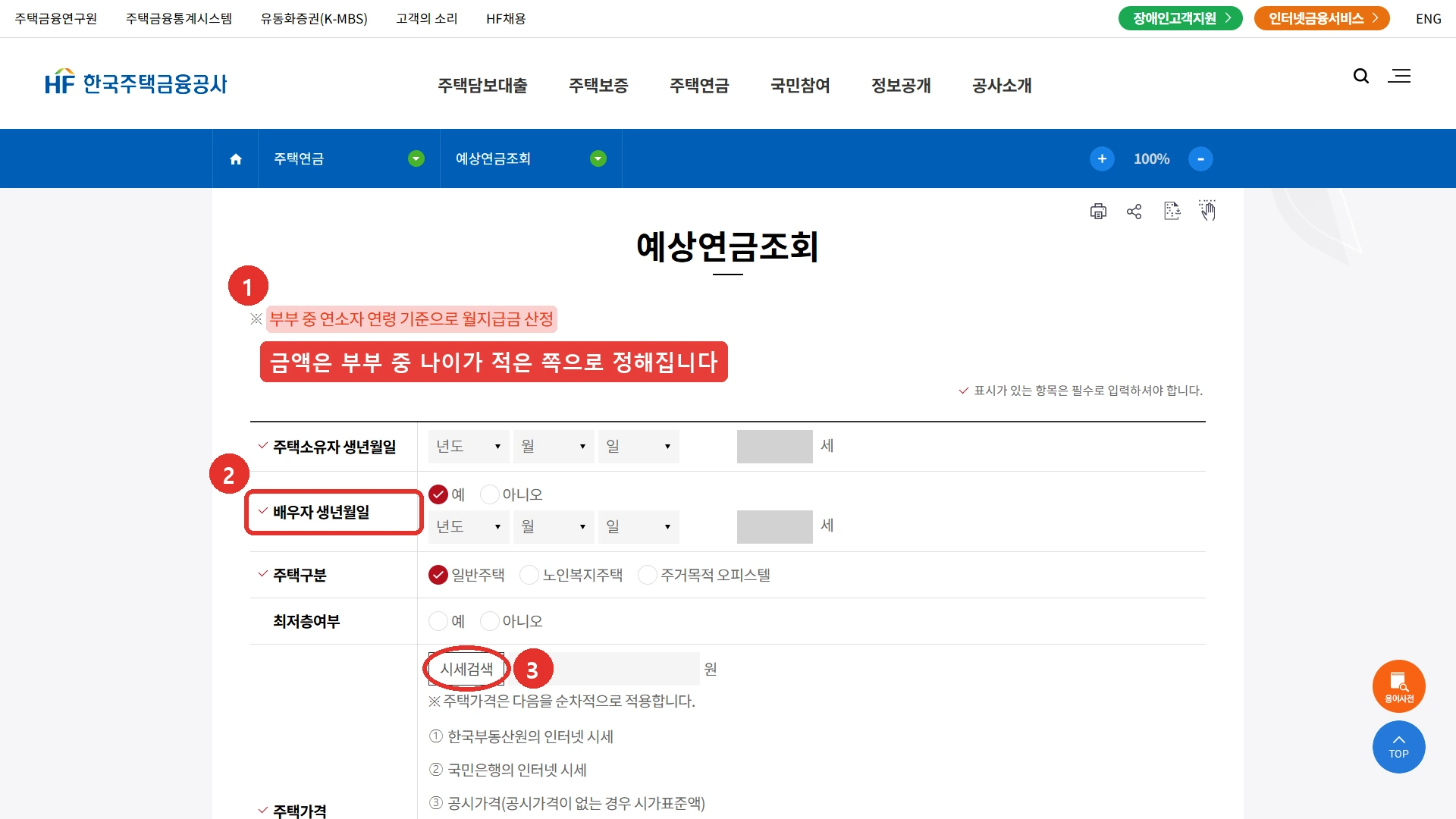
Task: Click 주택소유자 age field before 세
Action: (775, 447)
